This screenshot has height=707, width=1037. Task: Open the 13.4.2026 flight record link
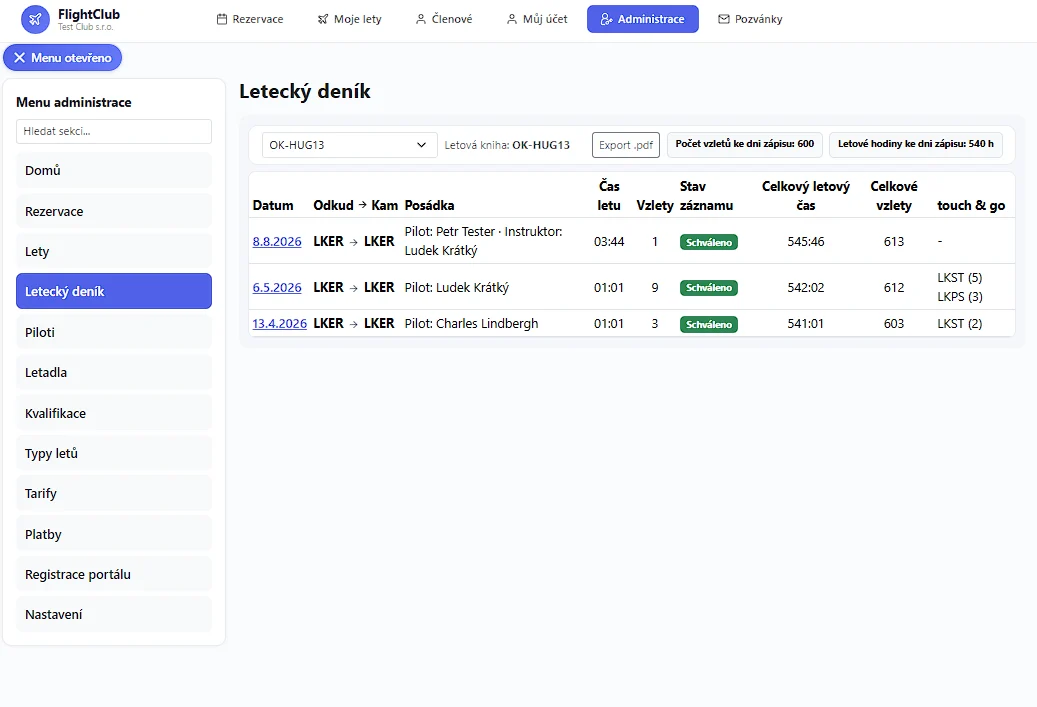280,323
